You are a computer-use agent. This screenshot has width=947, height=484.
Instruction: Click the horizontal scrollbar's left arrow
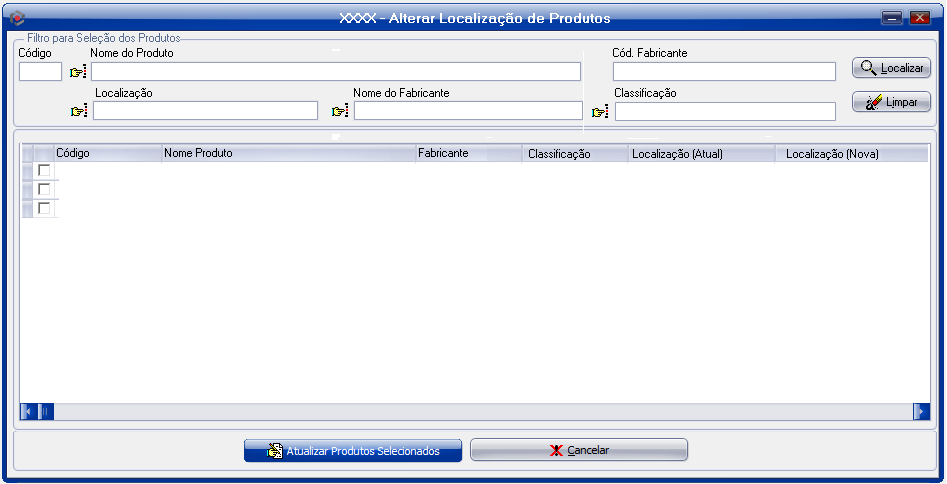pos(28,411)
